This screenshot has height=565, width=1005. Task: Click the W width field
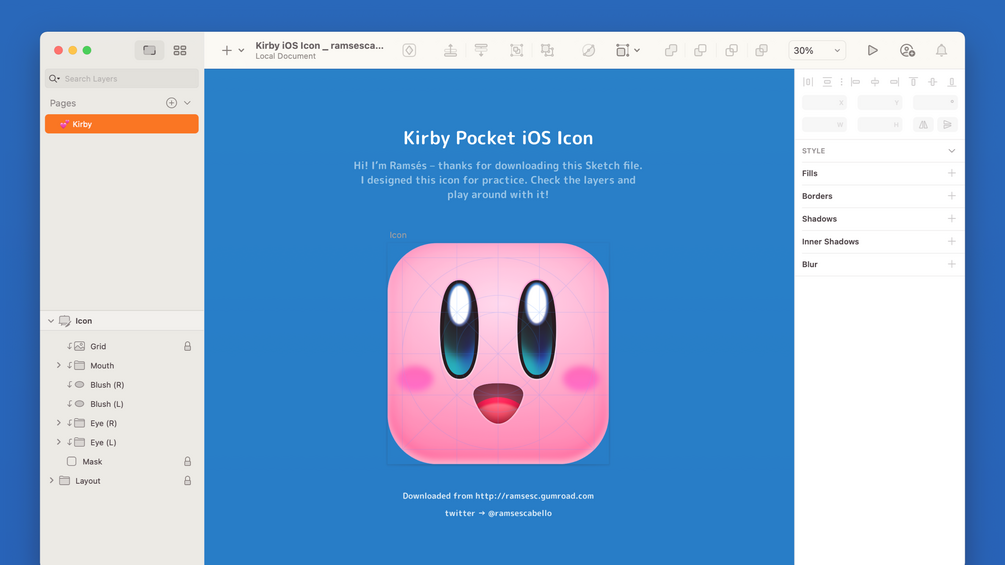click(x=824, y=124)
